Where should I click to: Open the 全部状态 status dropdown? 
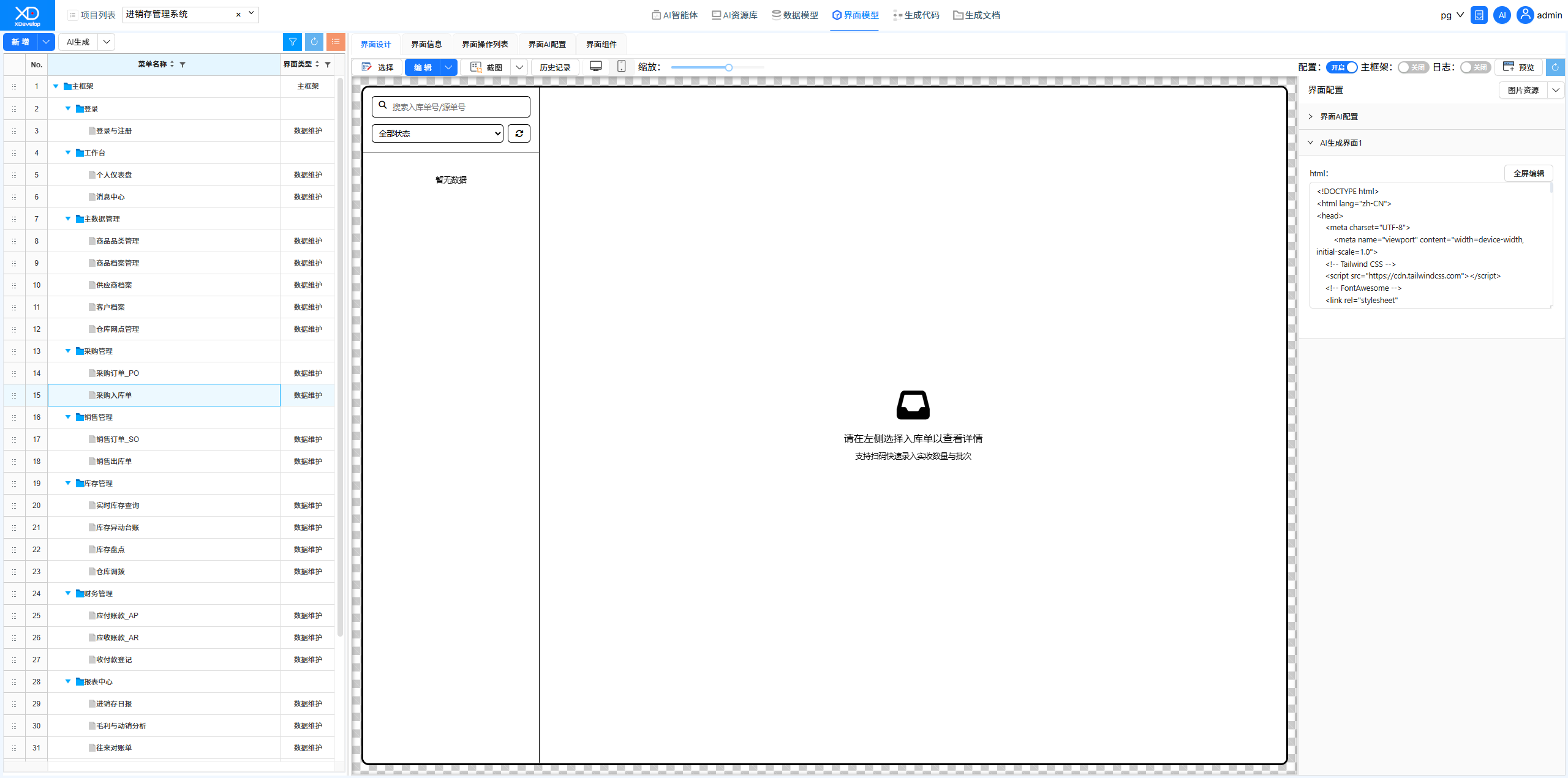coord(437,133)
